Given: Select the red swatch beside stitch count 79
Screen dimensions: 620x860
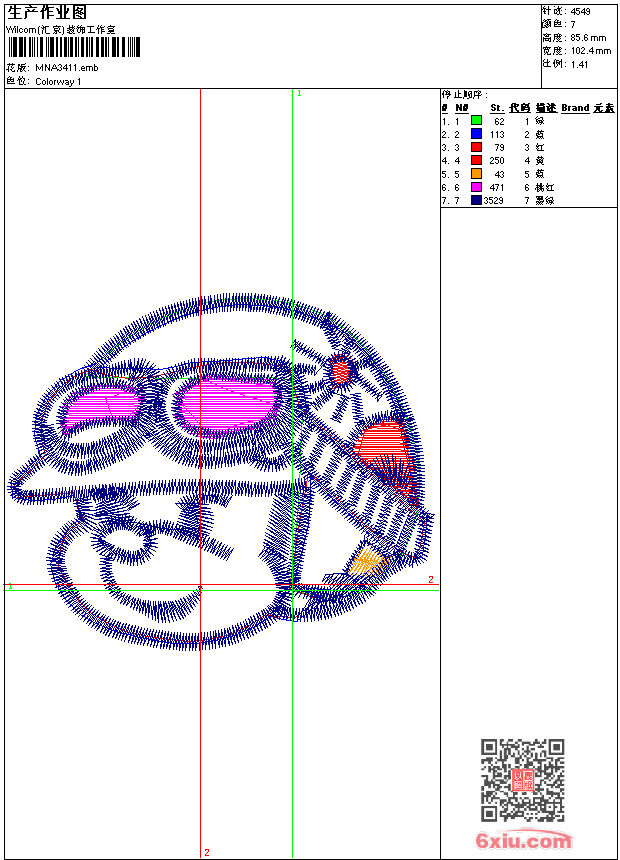Looking at the screenshot, I should point(476,147).
